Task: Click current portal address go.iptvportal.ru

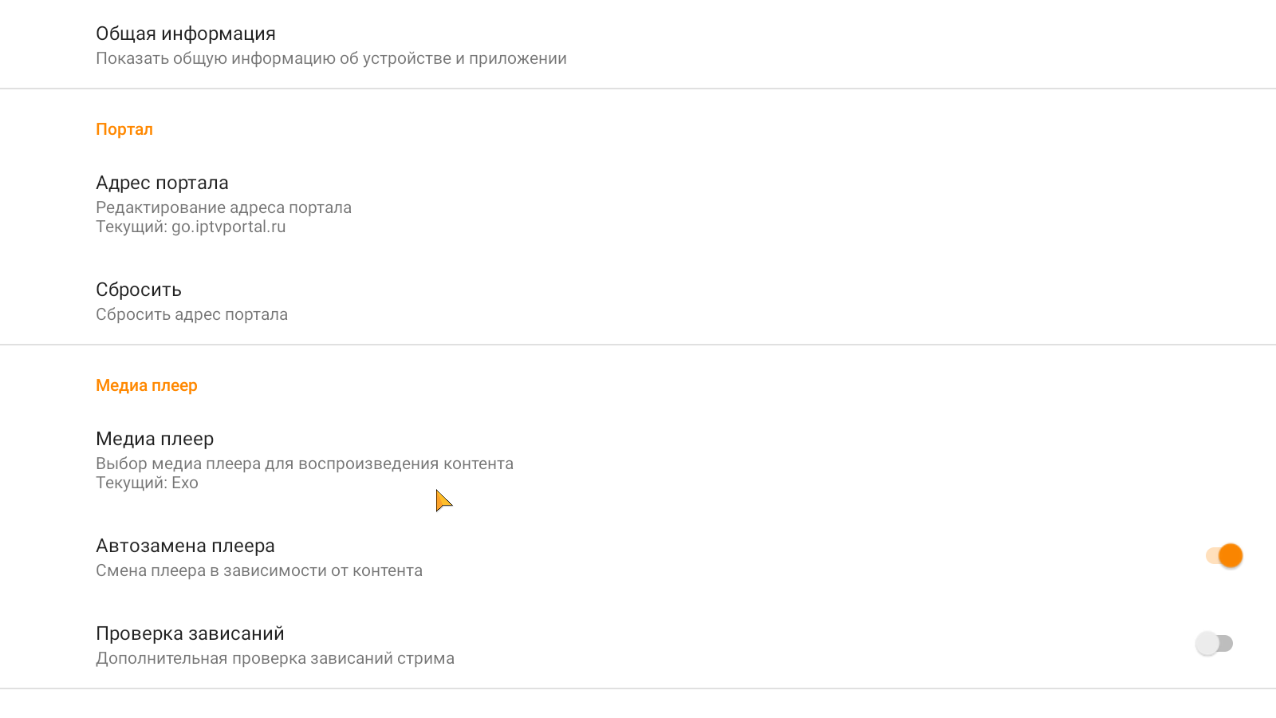Action: pos(190,227)
